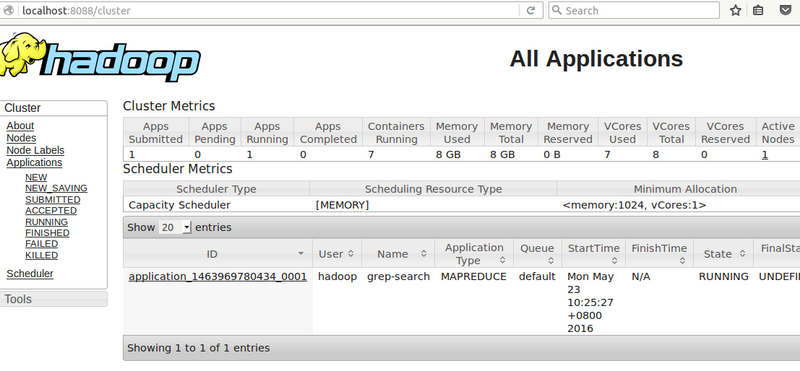Image resolution: width=800 pixels, height=371 pixels.
Task: Click the '[MEMORY]' resource type value
Action: pyautogui.click(x=342, y=205)
